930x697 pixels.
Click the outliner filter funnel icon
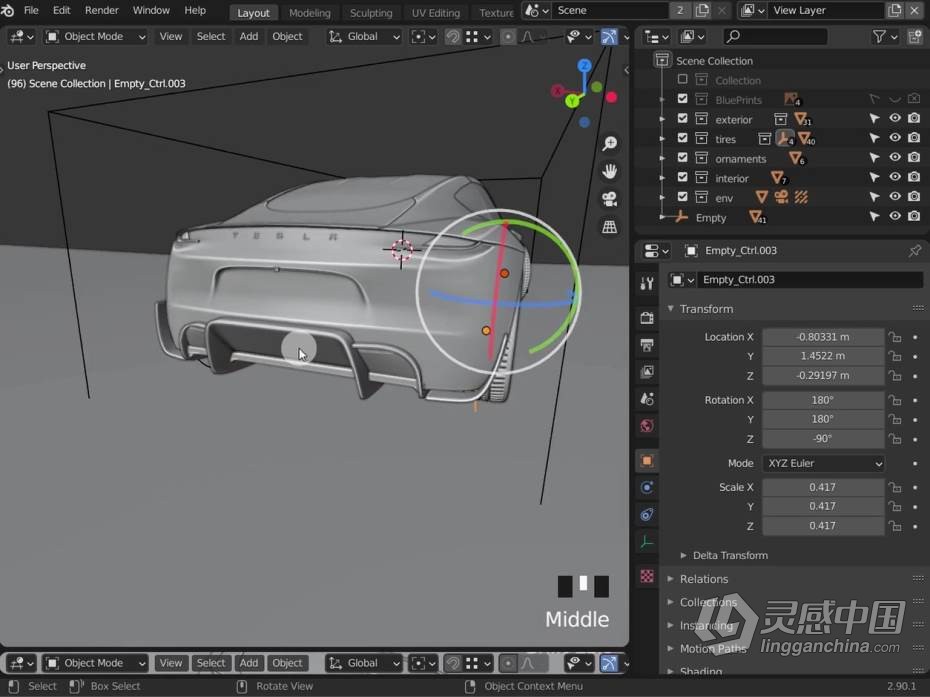[x=879, y=37]
